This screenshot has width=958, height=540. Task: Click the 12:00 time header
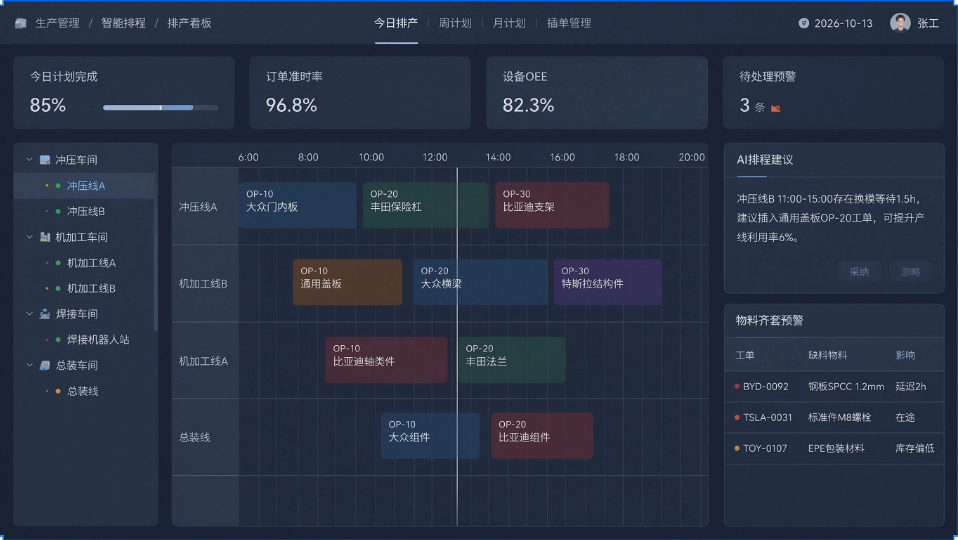[x=434, y=158]
